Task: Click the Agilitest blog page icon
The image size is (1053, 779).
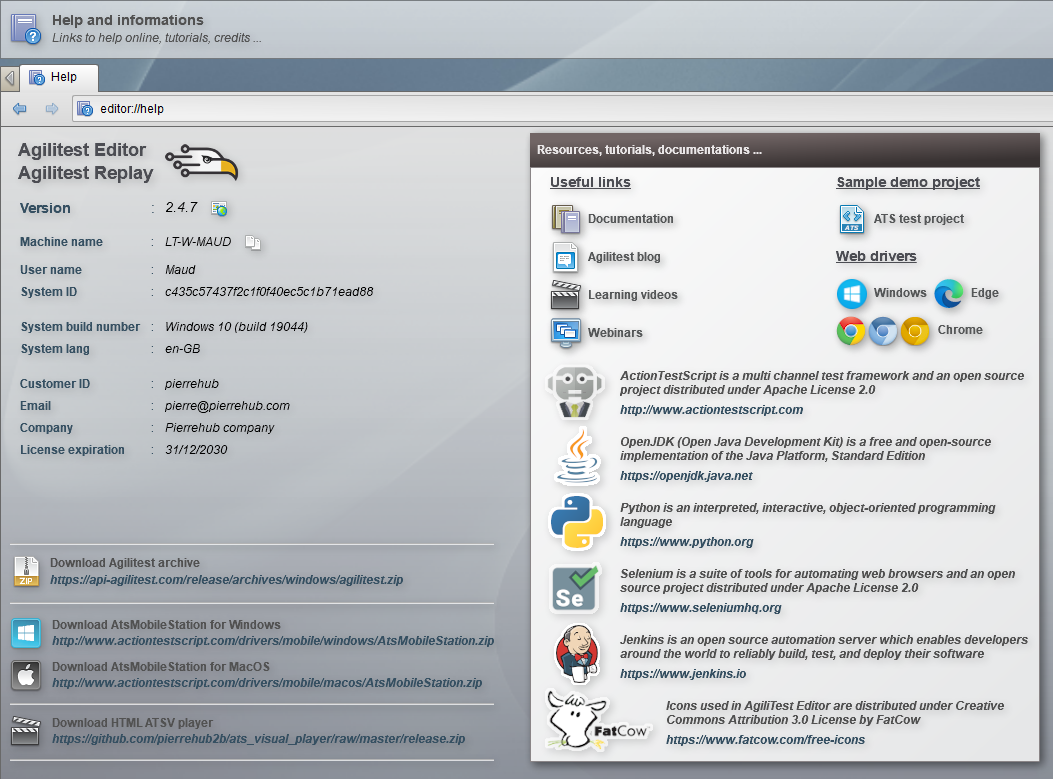Action: [x=565, y=257]
